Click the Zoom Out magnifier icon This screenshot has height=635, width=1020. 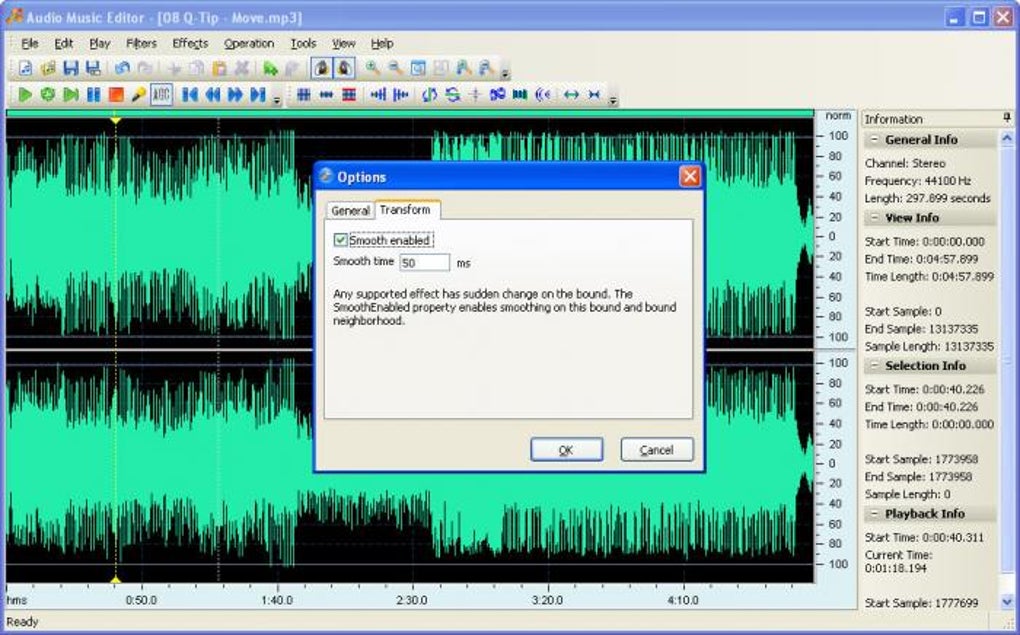point(395,68)
